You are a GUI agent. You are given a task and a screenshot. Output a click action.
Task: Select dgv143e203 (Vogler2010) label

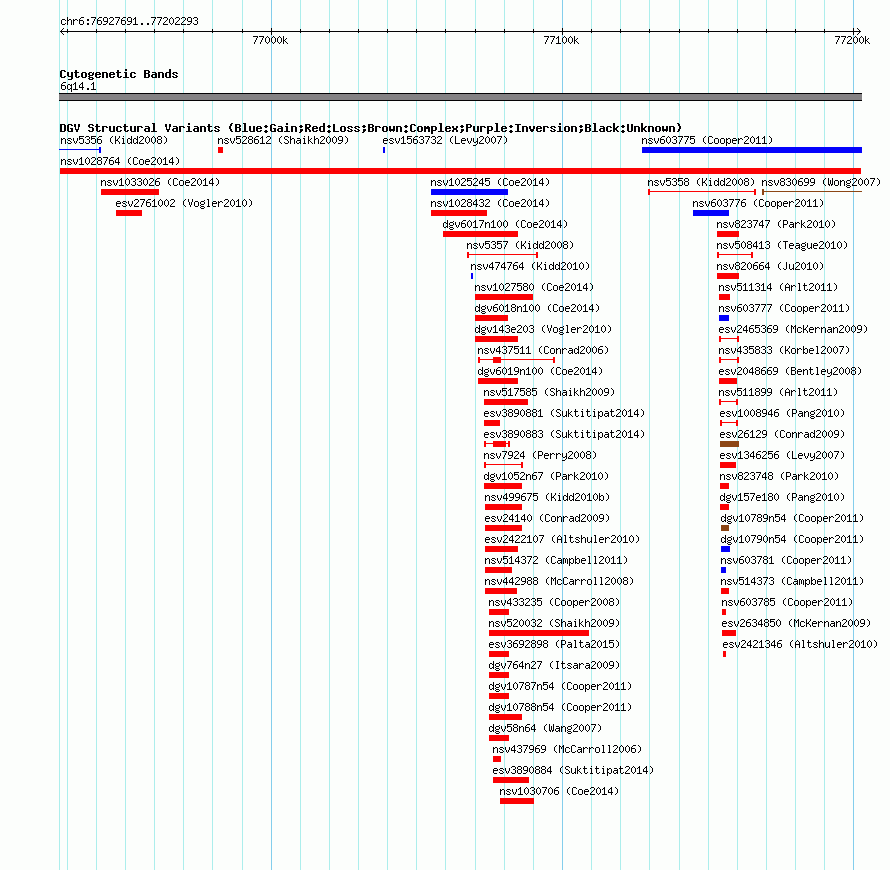543,329
